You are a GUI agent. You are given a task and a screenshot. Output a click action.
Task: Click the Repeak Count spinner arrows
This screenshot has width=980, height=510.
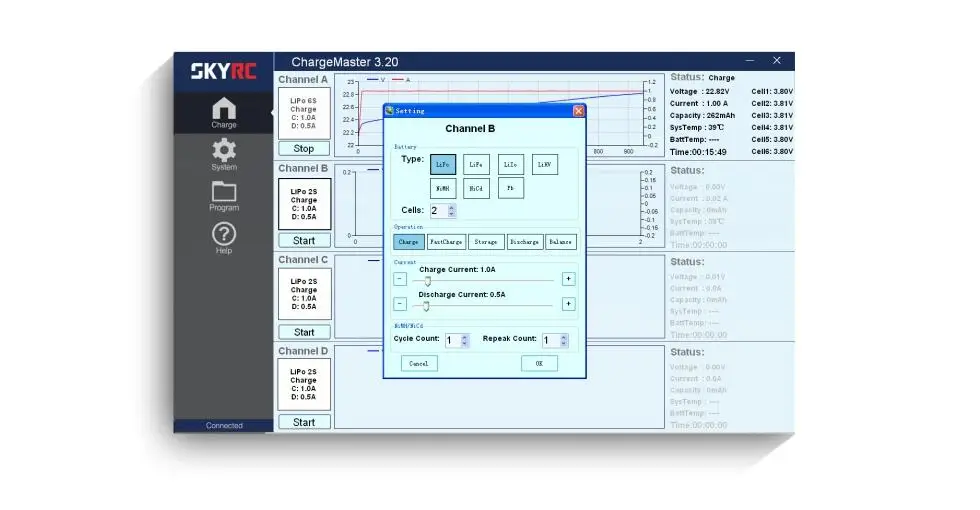(564, 341)
